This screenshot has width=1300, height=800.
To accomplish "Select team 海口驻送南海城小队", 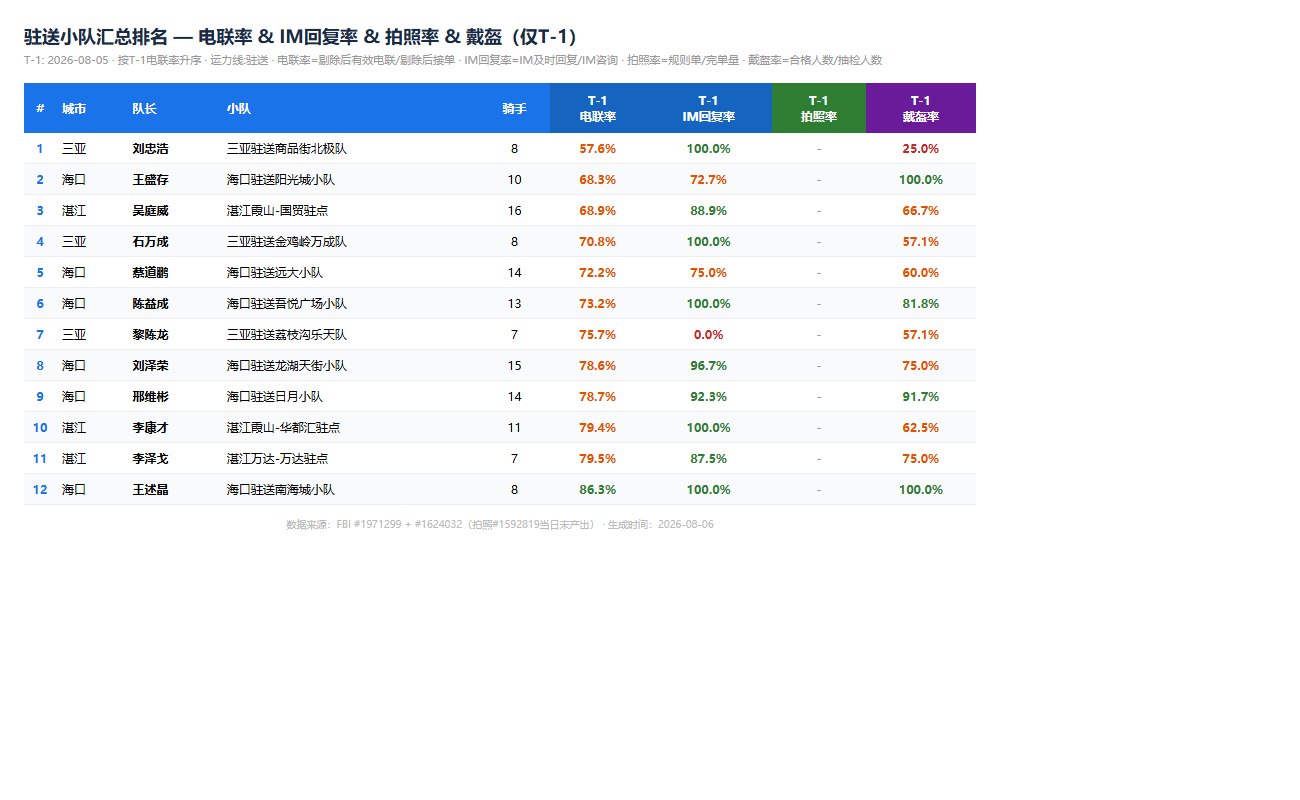I will coord(281,490).
